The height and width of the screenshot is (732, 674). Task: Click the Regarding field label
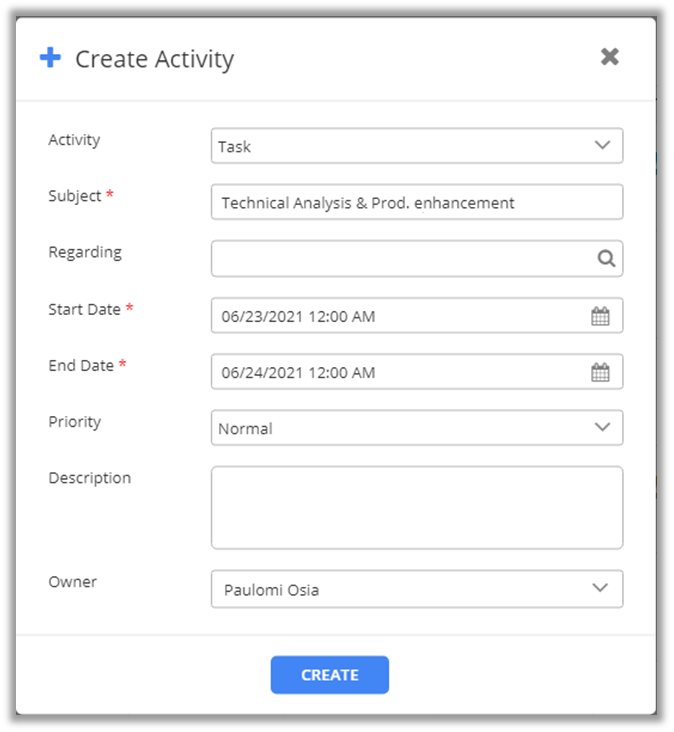tap(85, 252)
